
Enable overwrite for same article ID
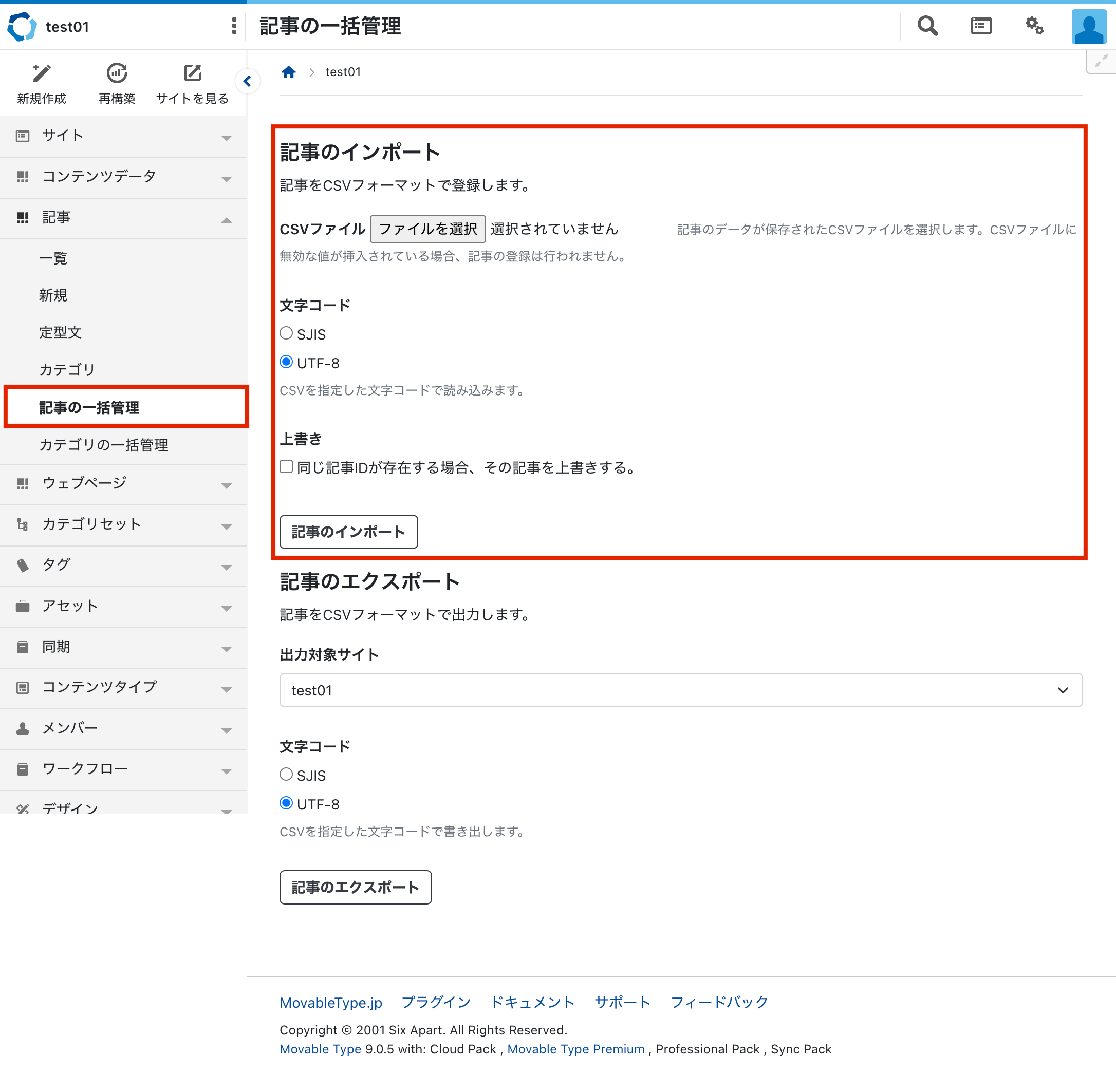coord(286,466)
